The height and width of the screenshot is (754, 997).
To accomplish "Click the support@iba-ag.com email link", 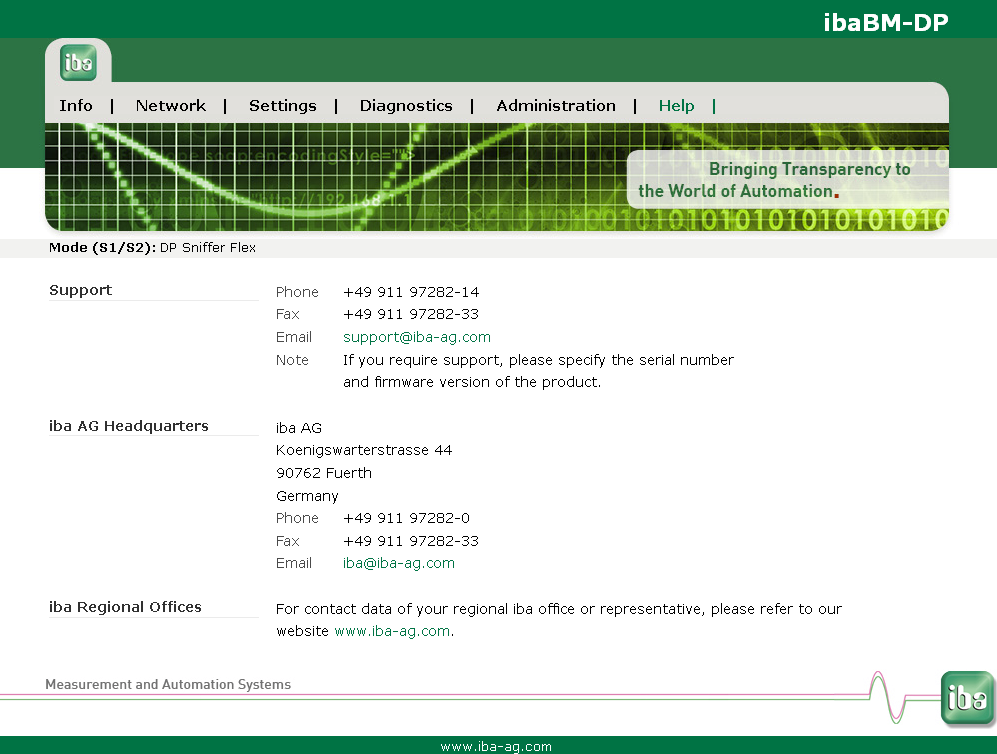I will (416, 337).
